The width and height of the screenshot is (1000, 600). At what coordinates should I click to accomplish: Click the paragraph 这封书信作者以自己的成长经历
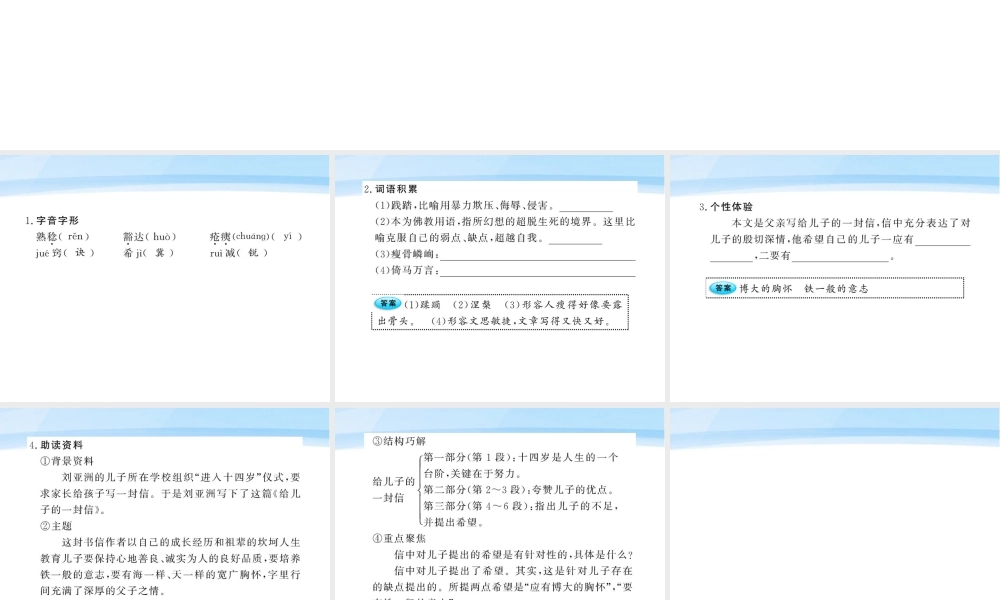pos(170,566)
